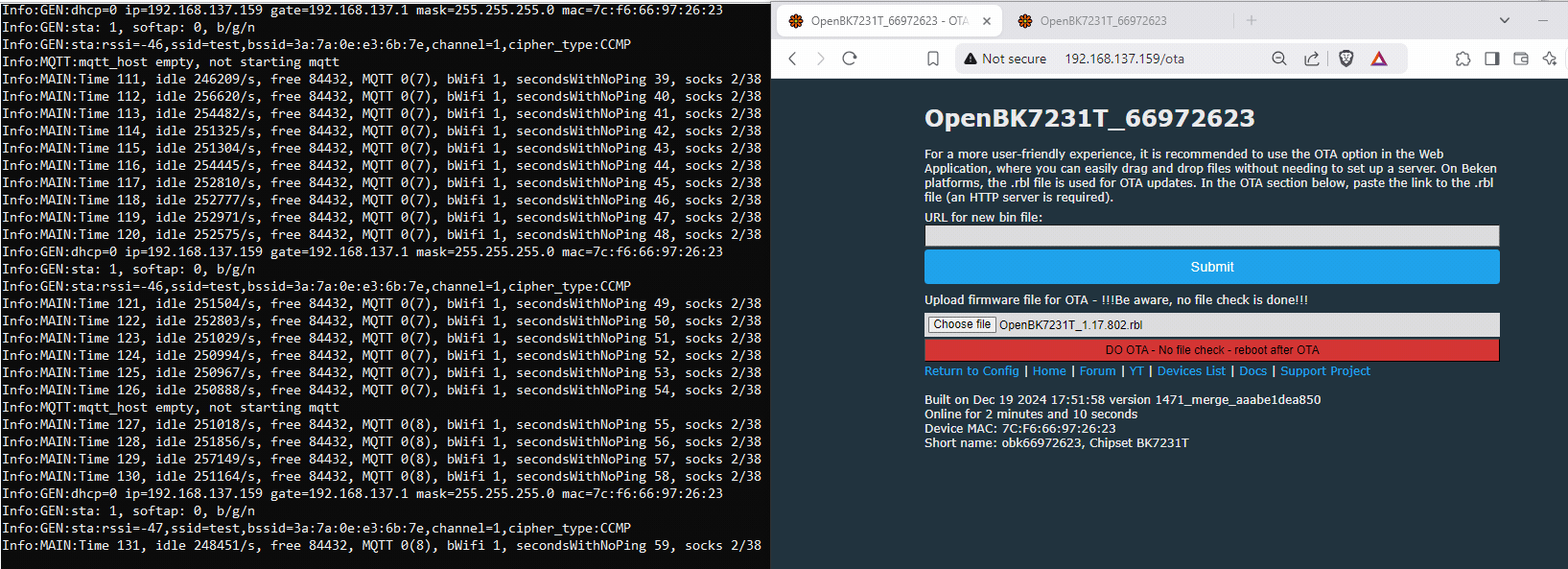
Task: Open the Return to Config link
Action: [971, 370]
